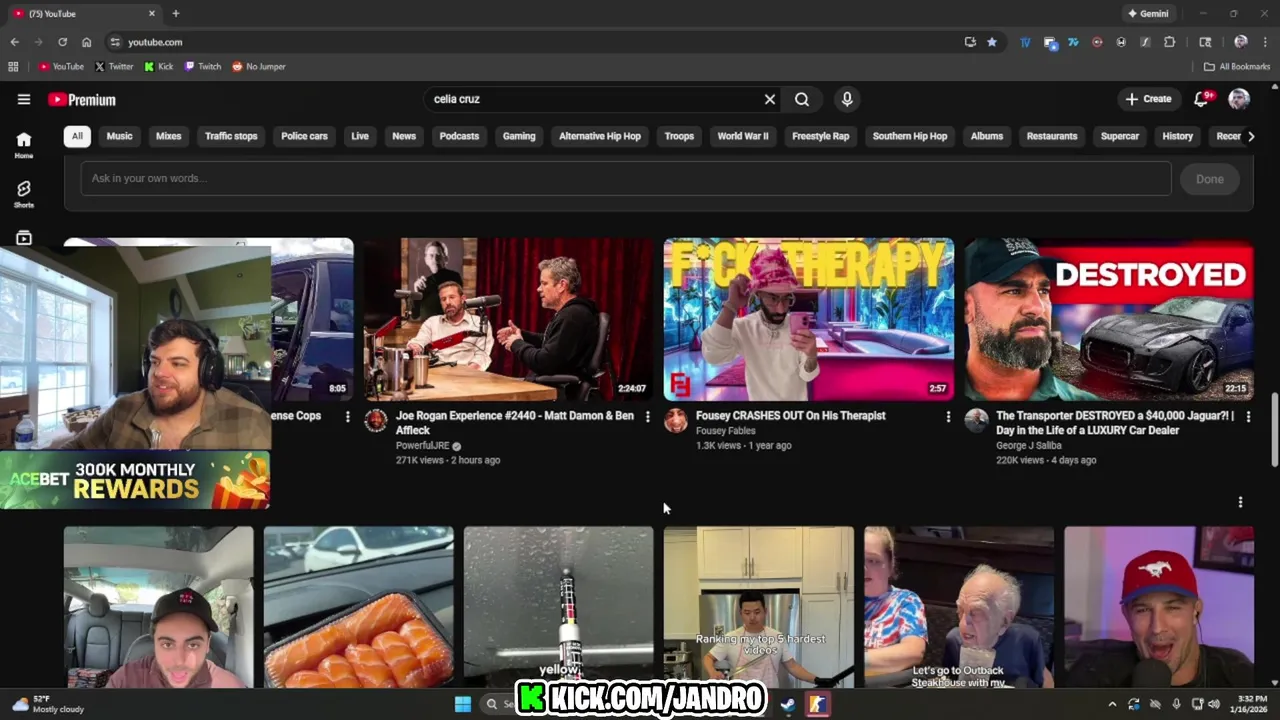Open the 'F*CK THERAPY' Fousey video thumbnail
Image resolution: width=1280 pixels, height=720 pixels.
808,319
